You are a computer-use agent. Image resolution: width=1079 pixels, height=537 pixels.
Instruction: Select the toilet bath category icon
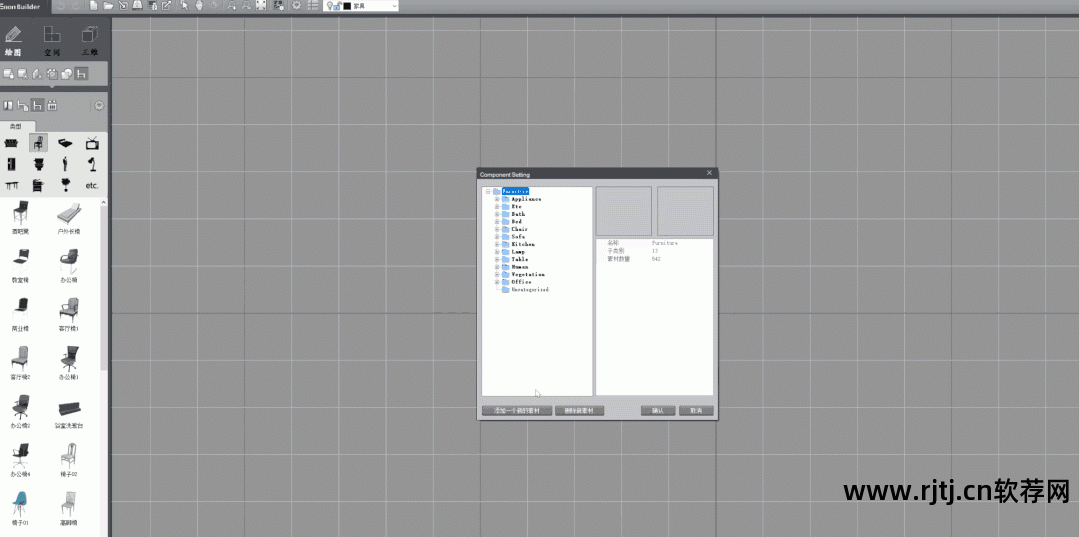39,164
